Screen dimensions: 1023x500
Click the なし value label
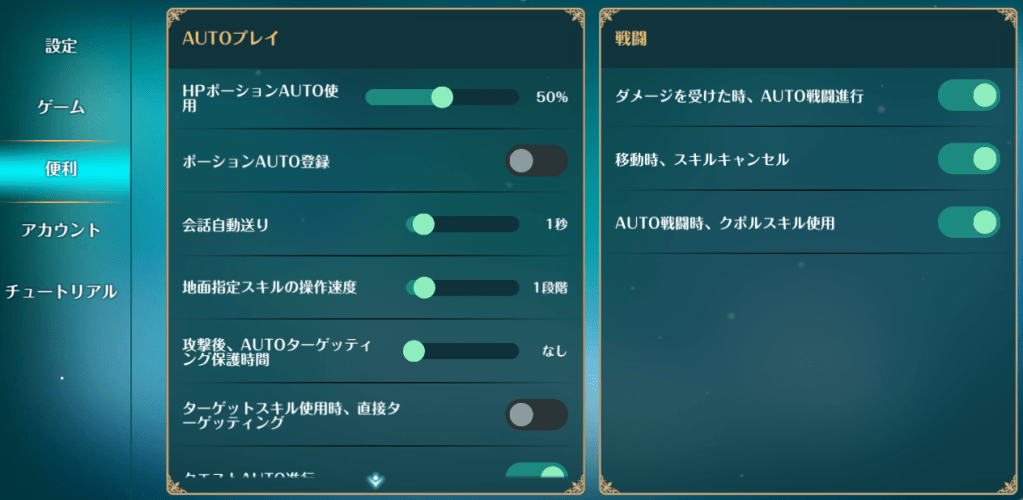[554, 351]
